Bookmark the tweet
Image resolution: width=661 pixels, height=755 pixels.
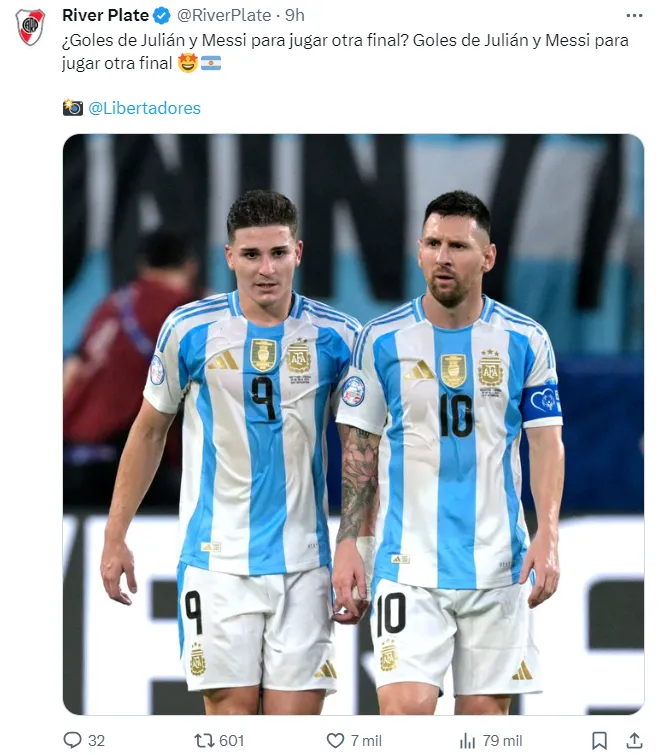click(599, 741)
